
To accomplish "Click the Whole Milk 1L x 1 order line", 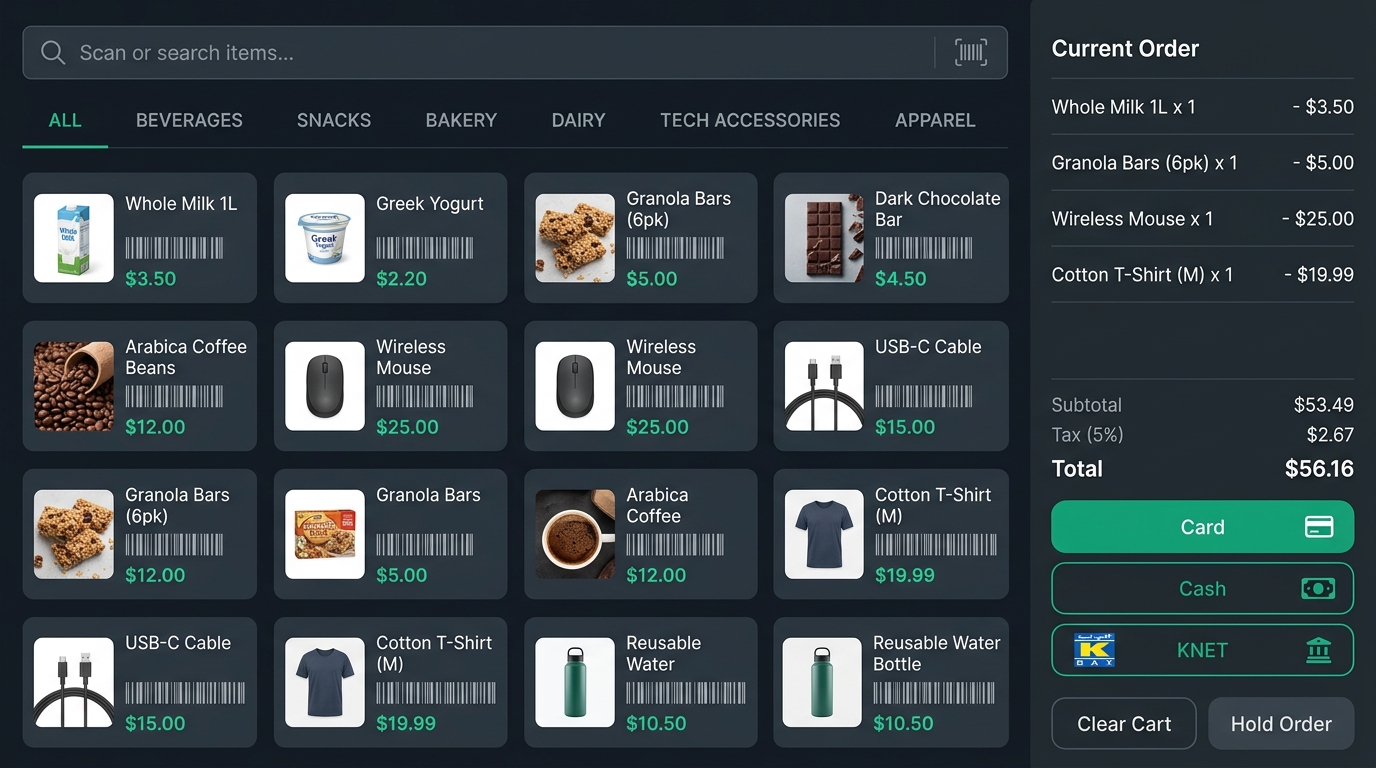I will pos(1203,107).
